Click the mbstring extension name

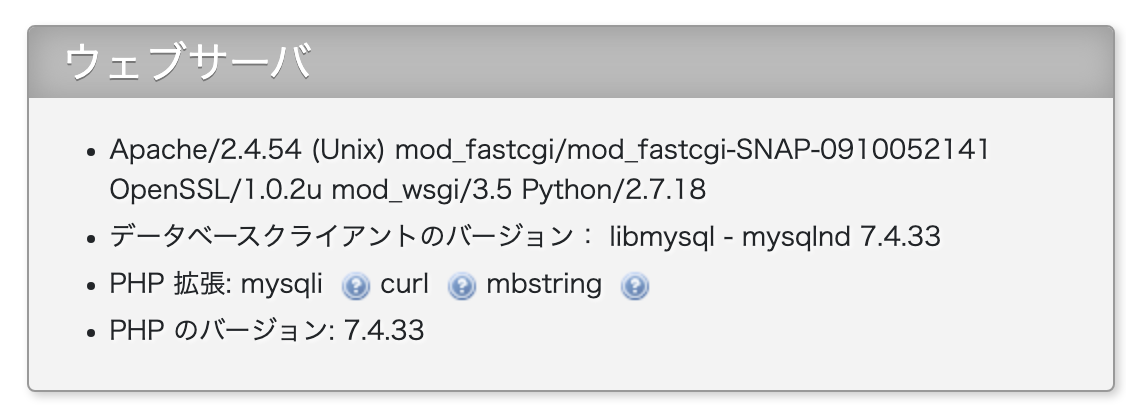click(x=544, y=285)
